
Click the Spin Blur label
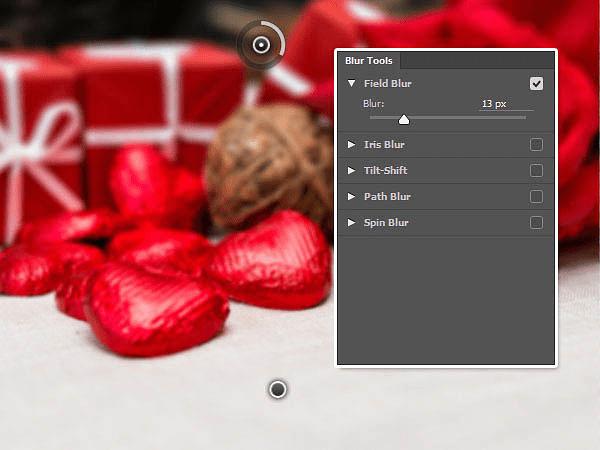pos(386,223)
